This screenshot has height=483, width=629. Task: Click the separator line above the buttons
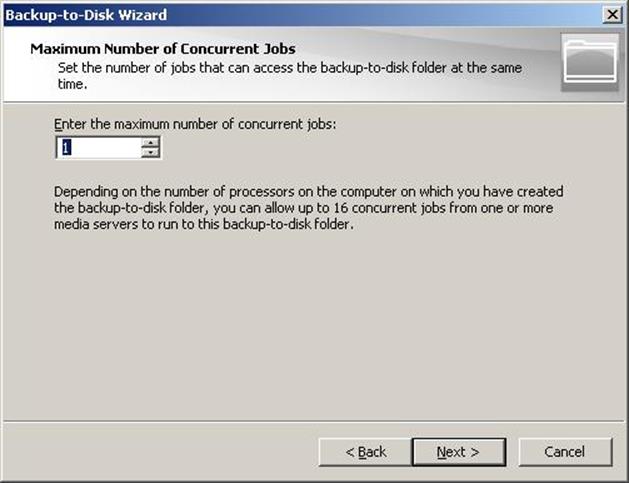314,421
